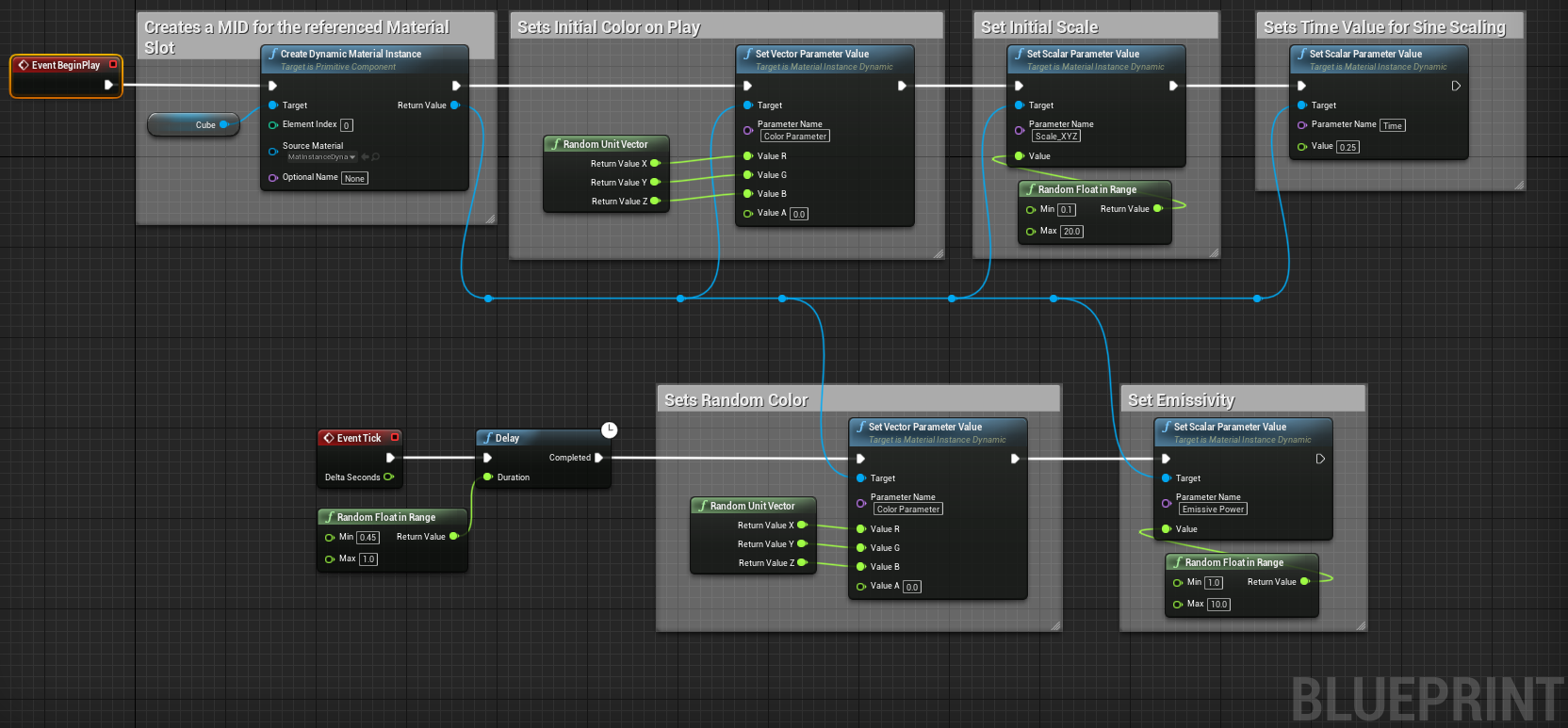Use selected asset arrow beside Source Material
This screenshot has height=728, width=1568.
coord(366,156)
